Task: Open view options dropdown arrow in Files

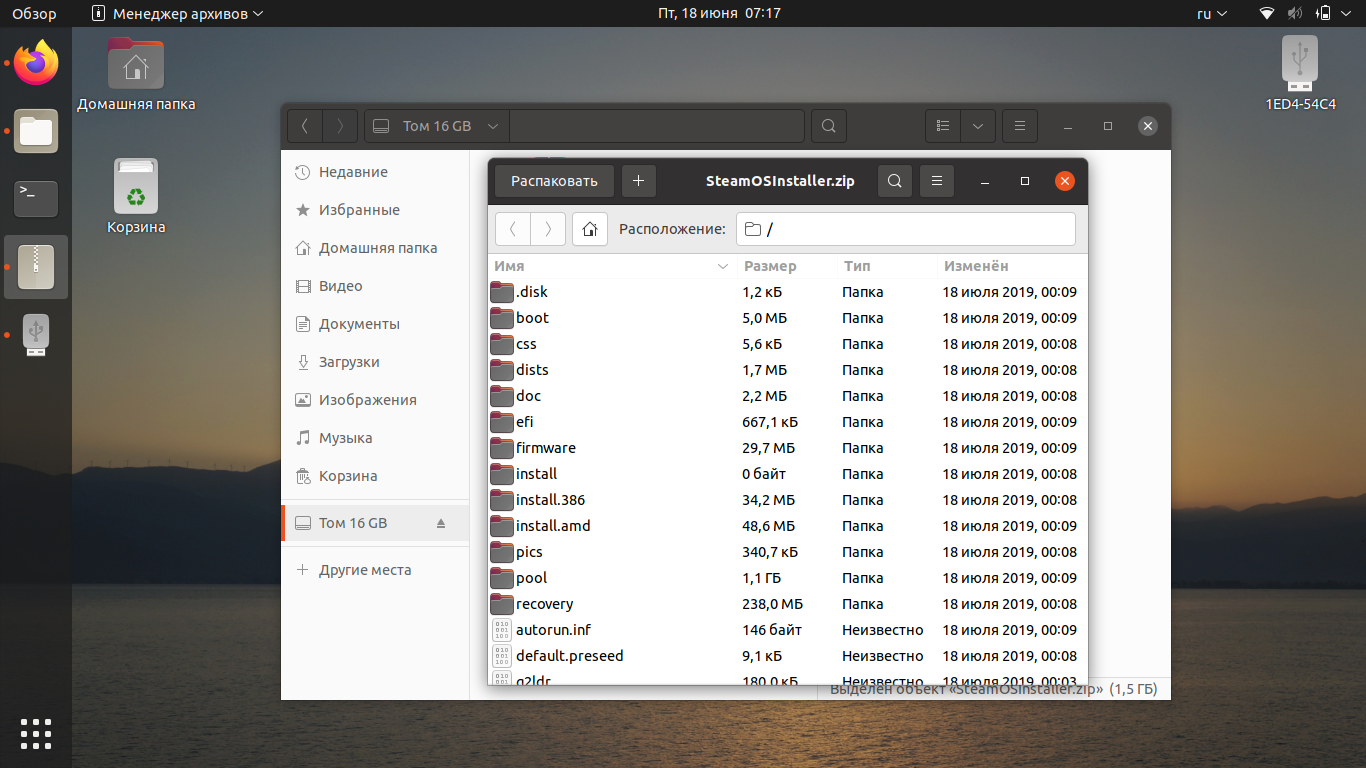Action: pyautogui.click(x=978, y=126)
